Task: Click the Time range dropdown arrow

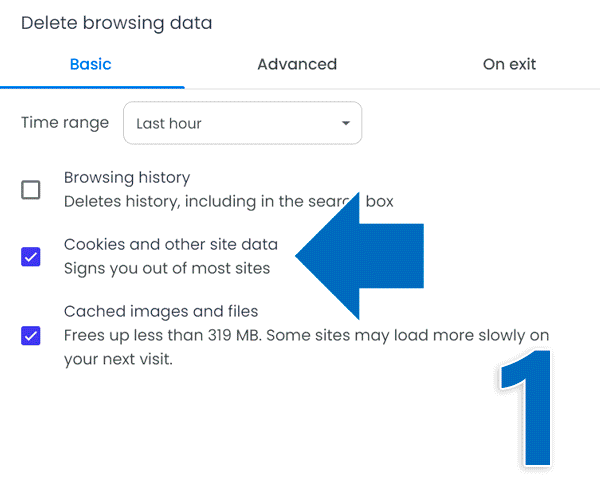Action: (x=346, y=123)
